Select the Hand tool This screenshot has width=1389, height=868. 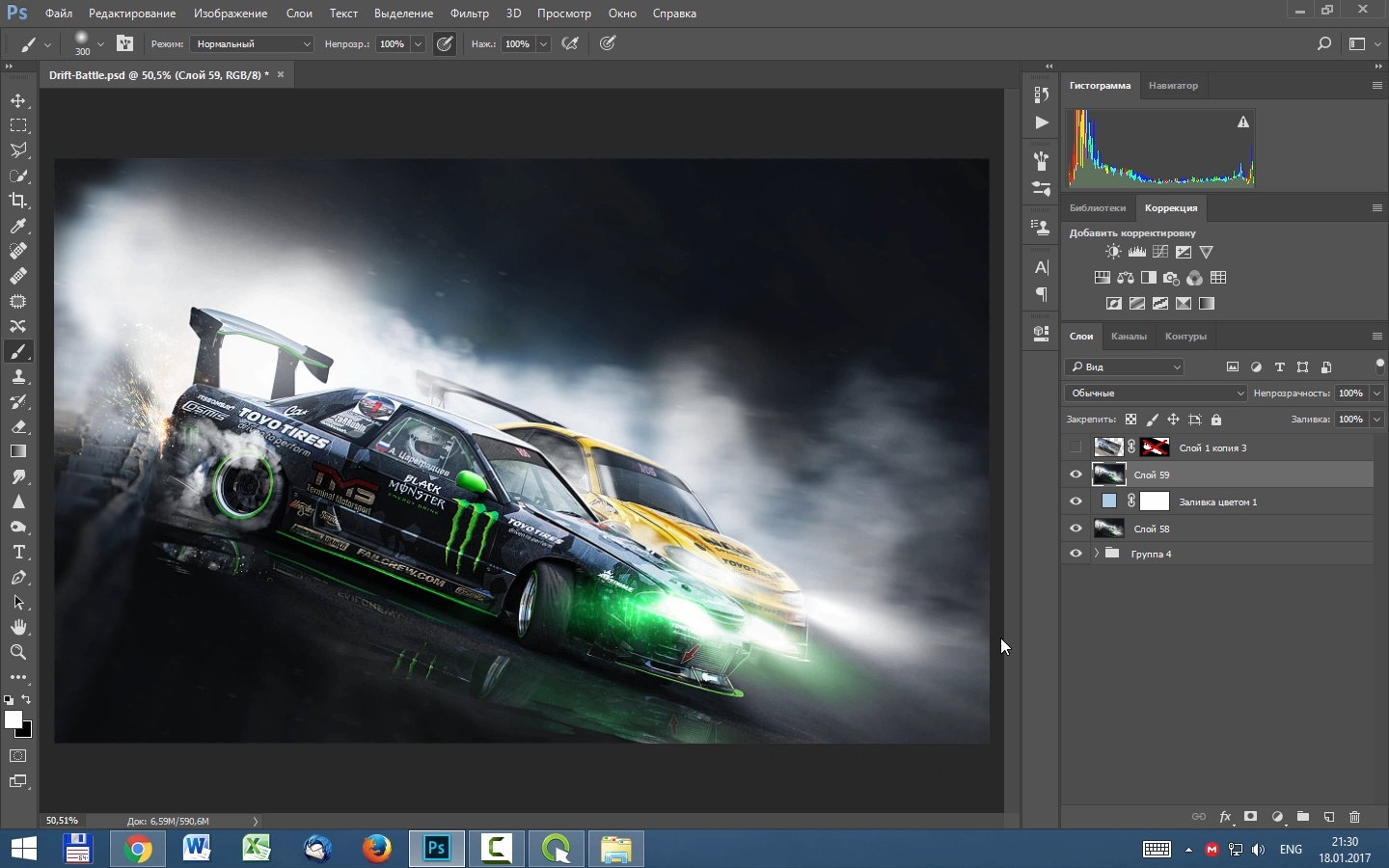pyautogui.click(x=18, y=628)
